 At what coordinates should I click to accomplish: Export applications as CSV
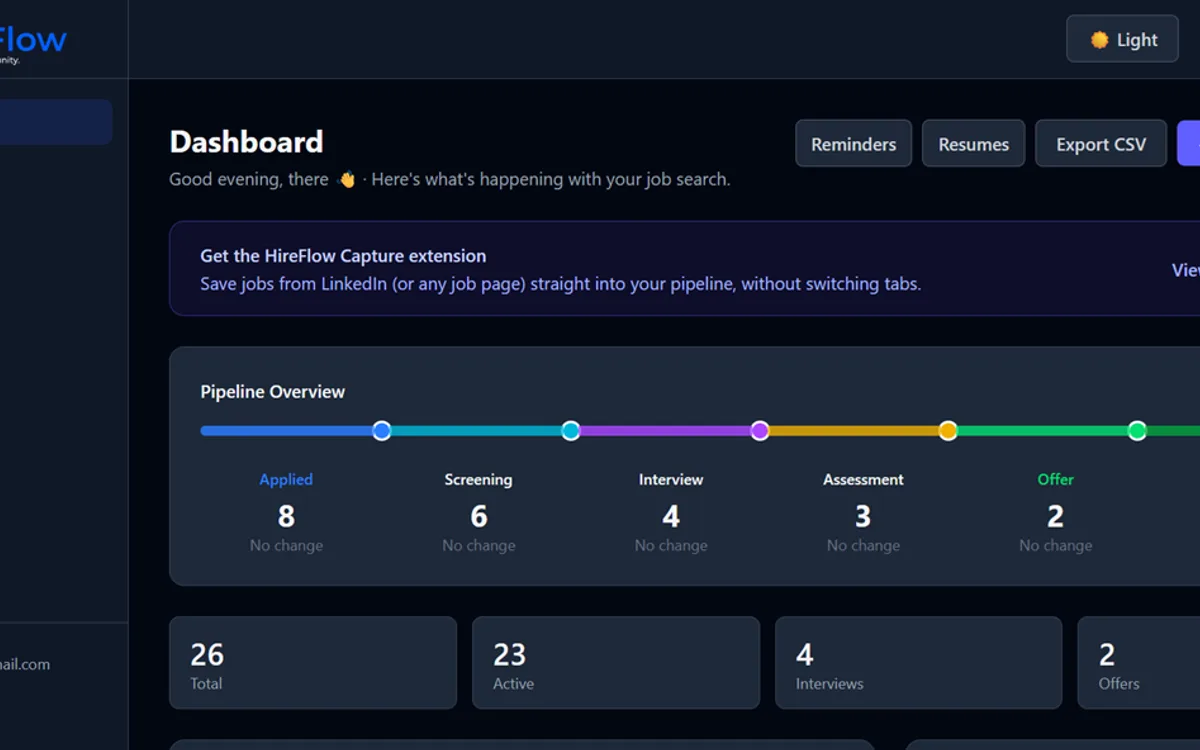1101,144
